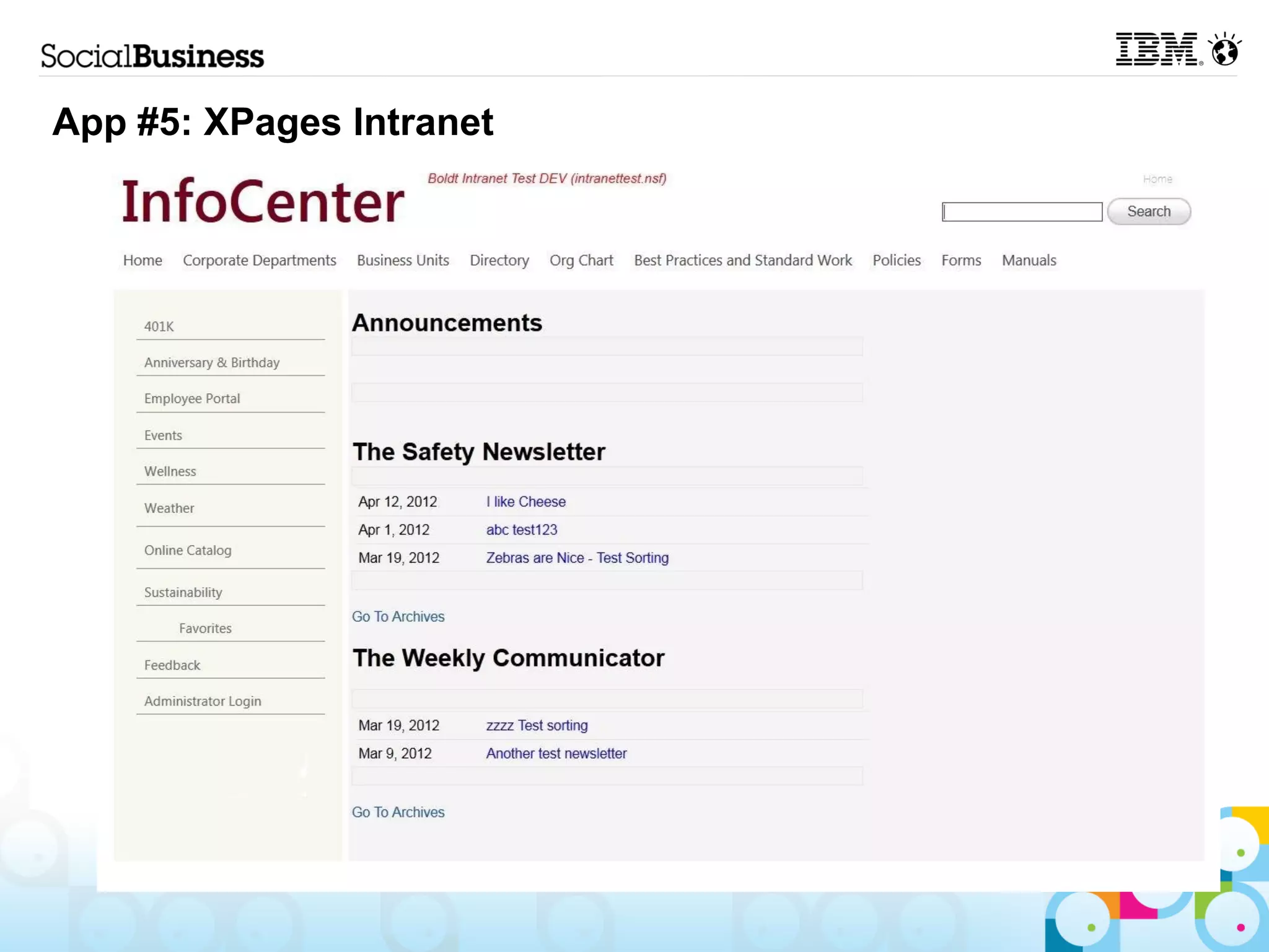Open the 'I like Cheese' newsletter

point(526,502)
